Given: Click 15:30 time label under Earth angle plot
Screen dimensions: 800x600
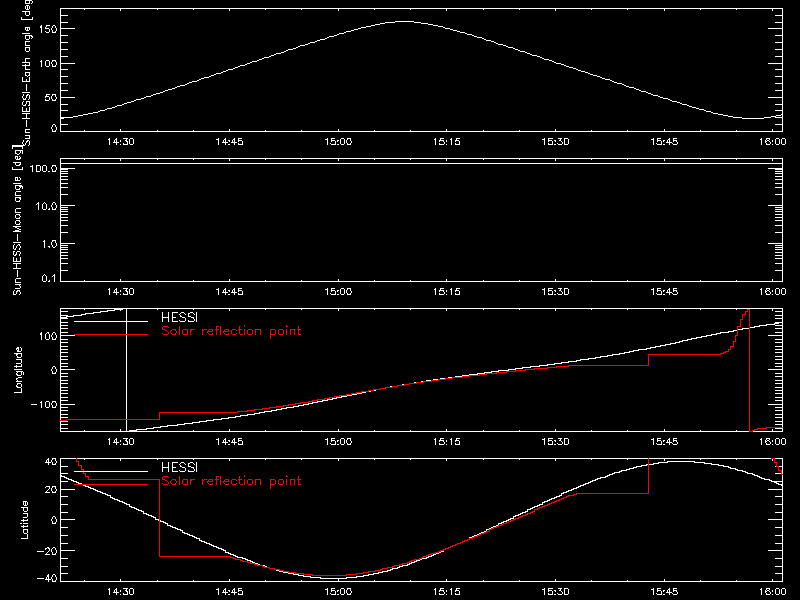Looking at the screenshot, I should (555, 141).
